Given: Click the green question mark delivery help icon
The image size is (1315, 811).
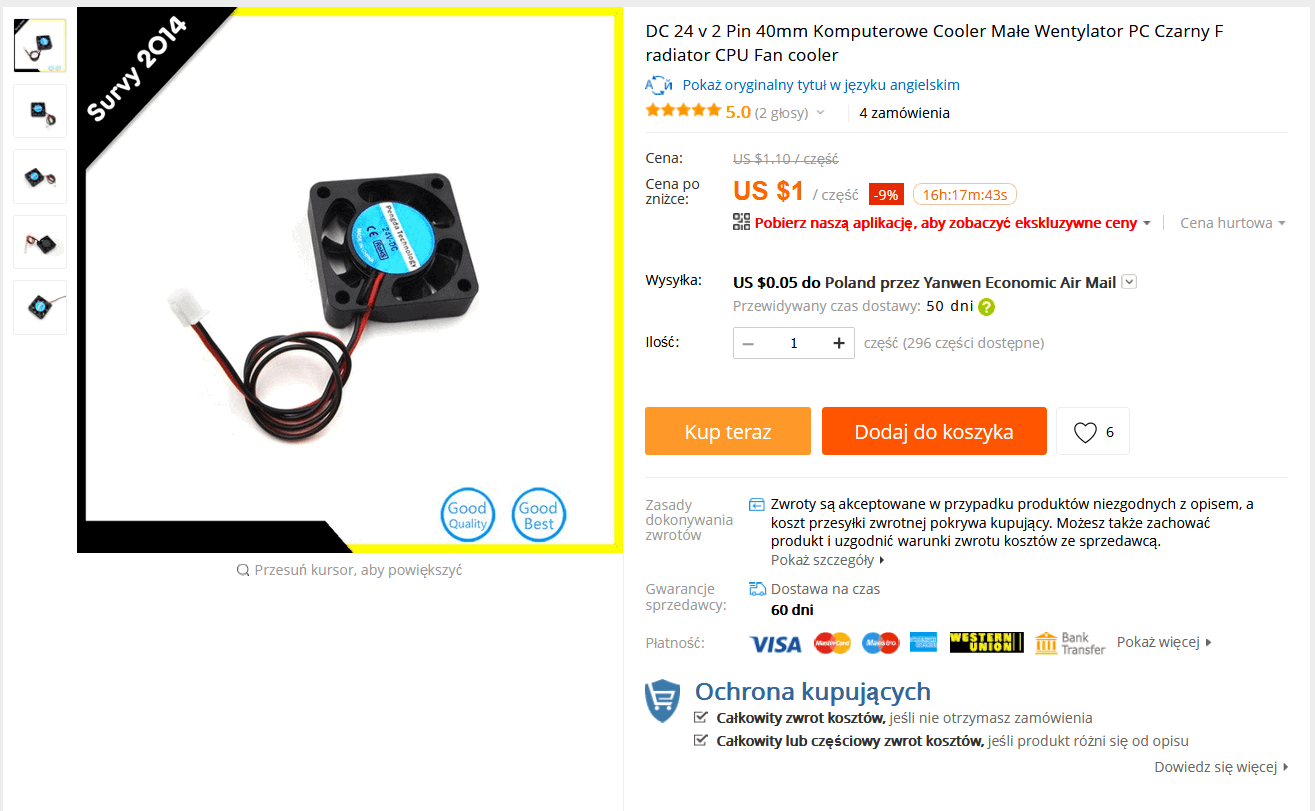Looking at the screenshot, I should (x=987, y=307).
